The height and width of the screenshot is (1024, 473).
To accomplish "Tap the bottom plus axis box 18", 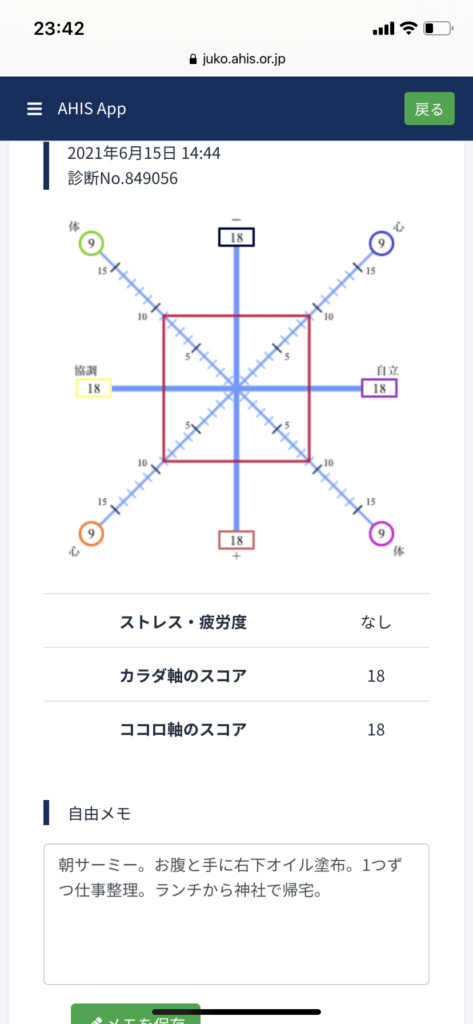I will point(236,540).
